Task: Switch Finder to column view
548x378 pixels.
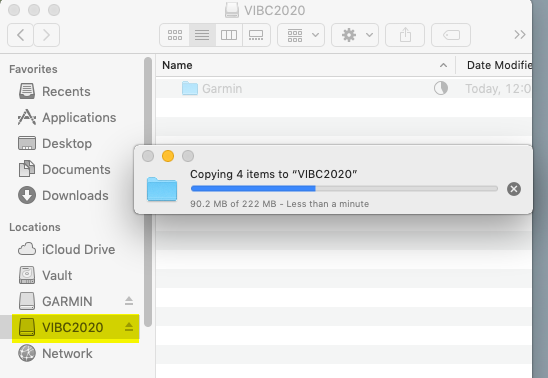Action: pyautogui.click(x=229, y=35)
